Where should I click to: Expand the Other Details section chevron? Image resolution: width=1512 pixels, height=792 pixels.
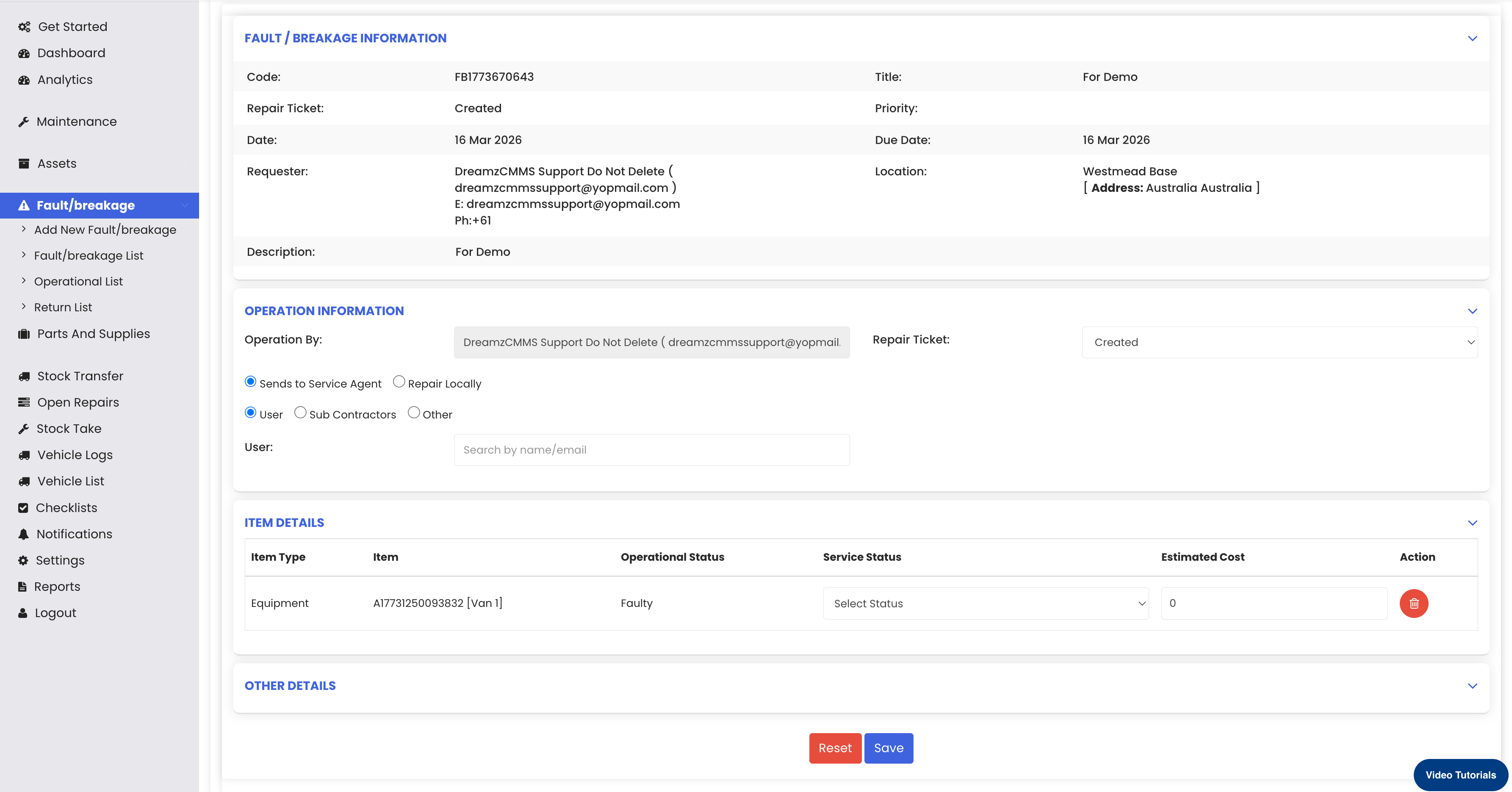(x=1471, y=686)
